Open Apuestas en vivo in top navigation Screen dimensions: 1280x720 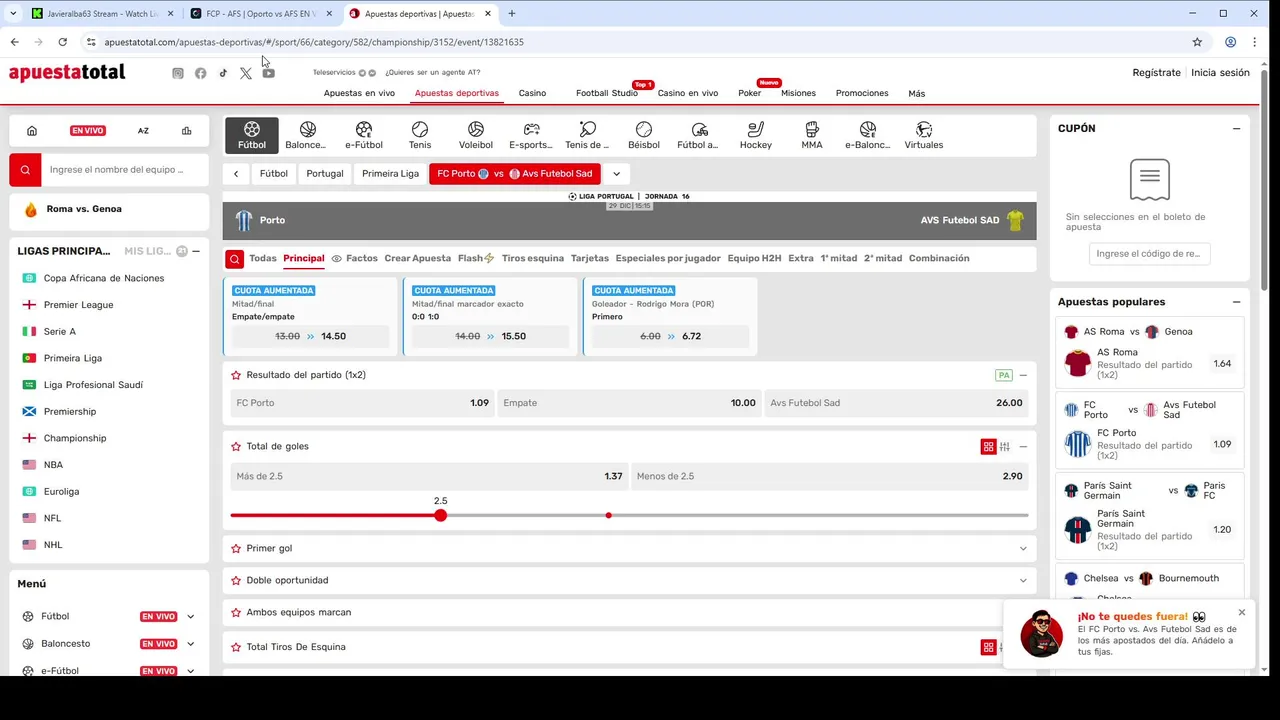pyautogui.click(x=359, y=93)
